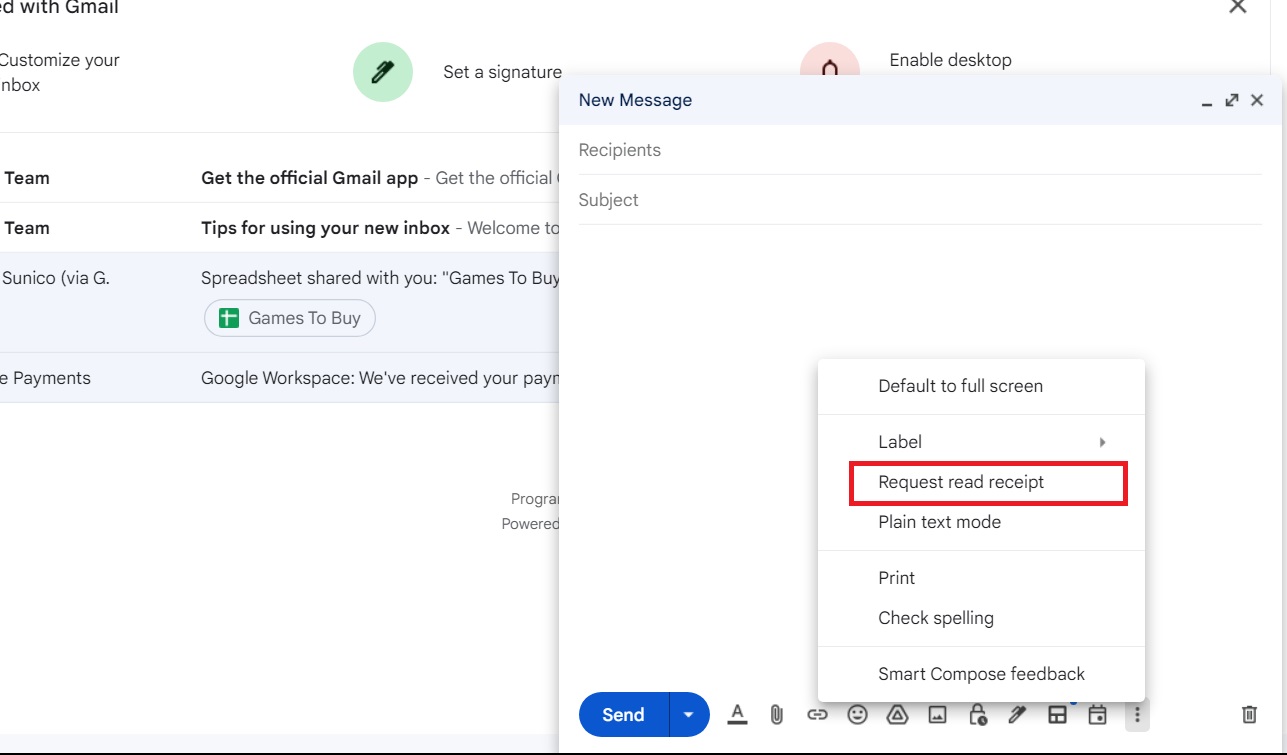Open the Spreadsheet shared with you email
The width and height of the screenshot is (1287, 755).
[280, 302]
